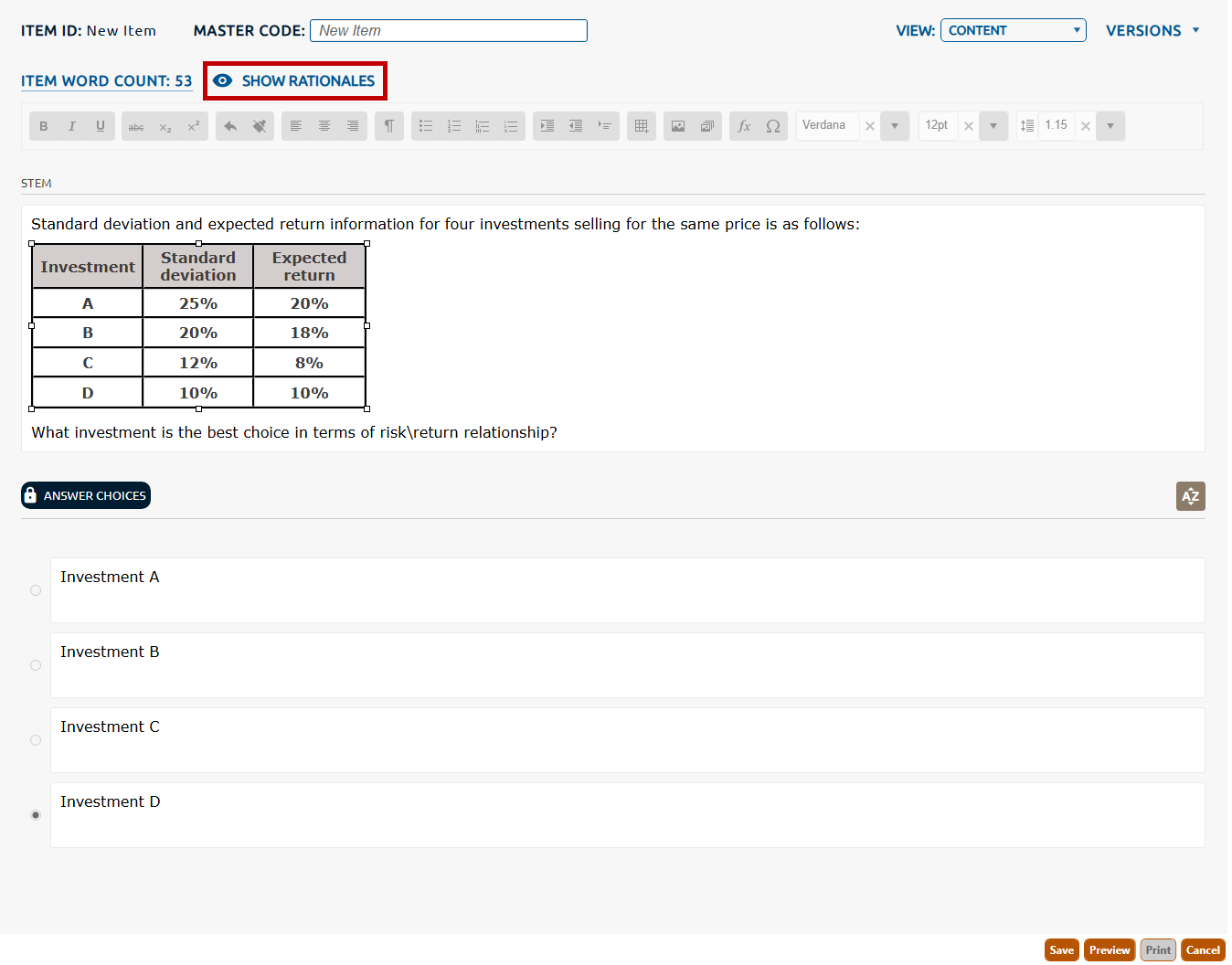Insert a bulleted list
1232x965 pixels.
[426, 126]
